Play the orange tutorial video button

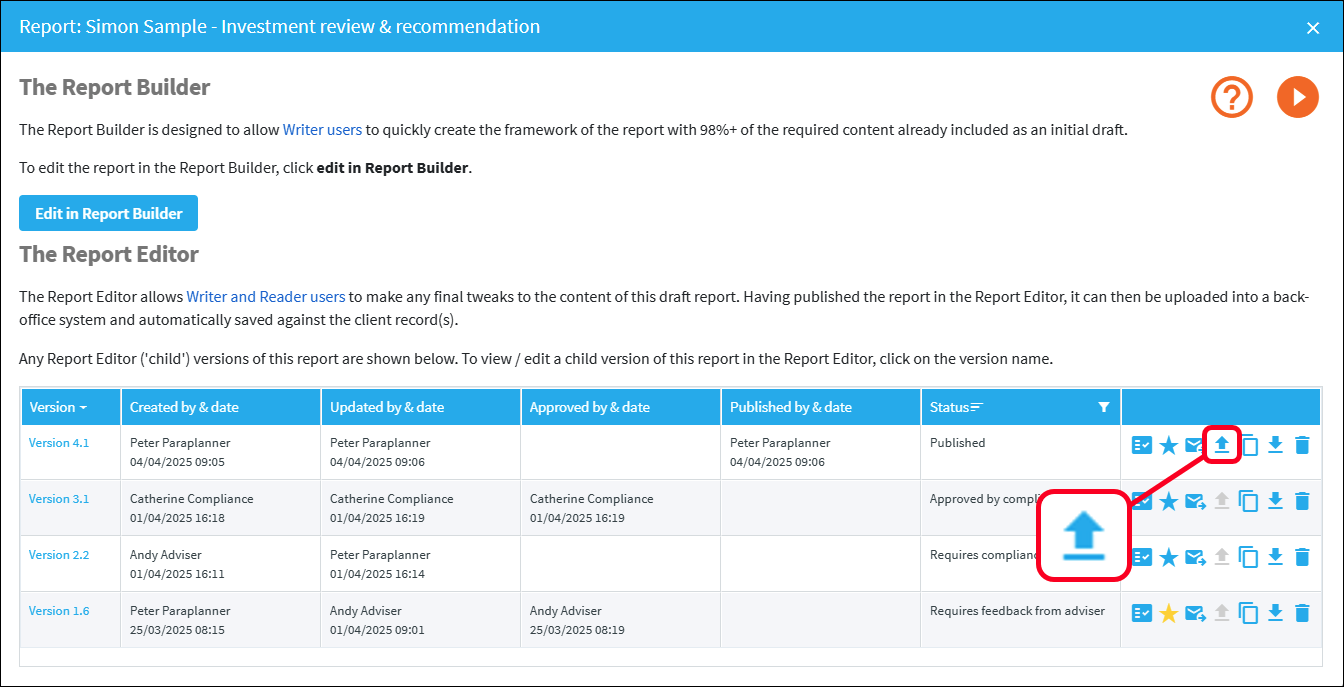click(x=1298, y=97)
